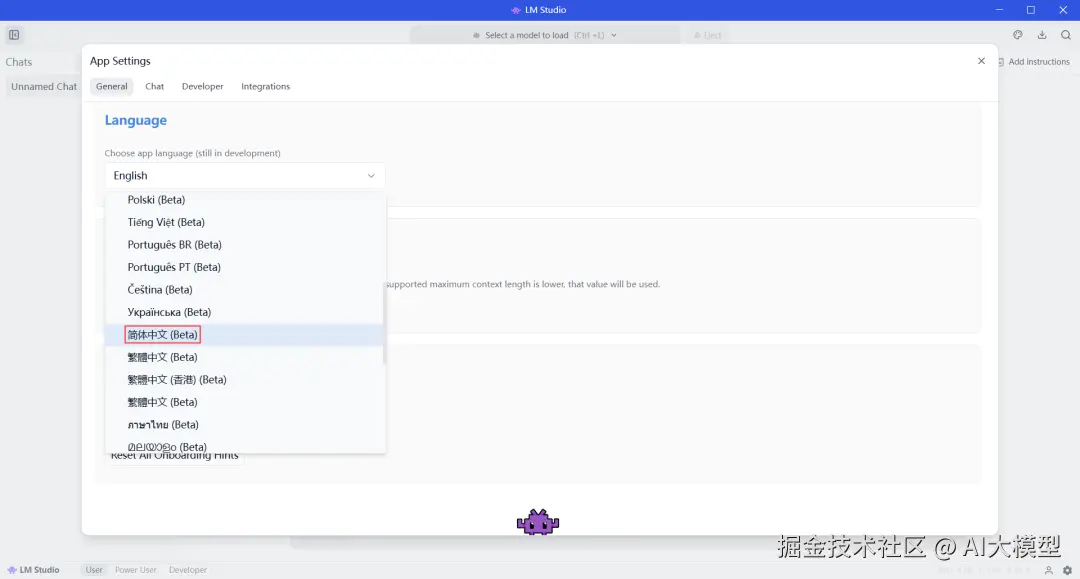Select 简体中文 (Beta) language
Screen dimensions: 1080x579
245,335
